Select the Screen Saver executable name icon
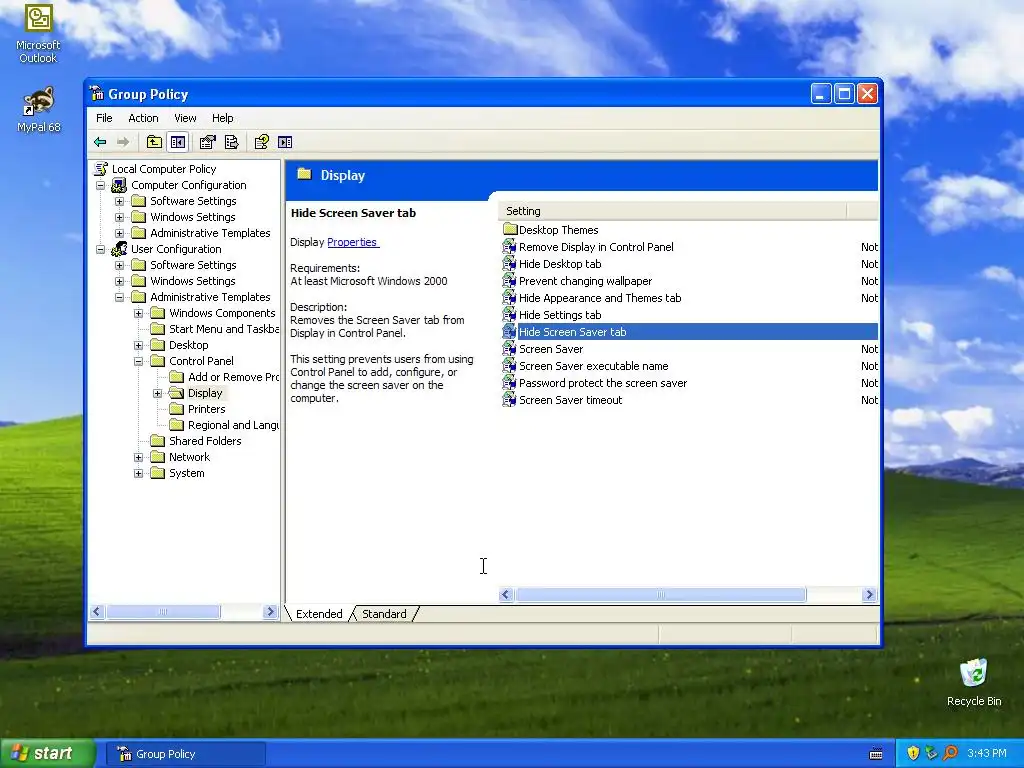The height and width of the screenshot is (768, 1024). (x=509, y=366)
